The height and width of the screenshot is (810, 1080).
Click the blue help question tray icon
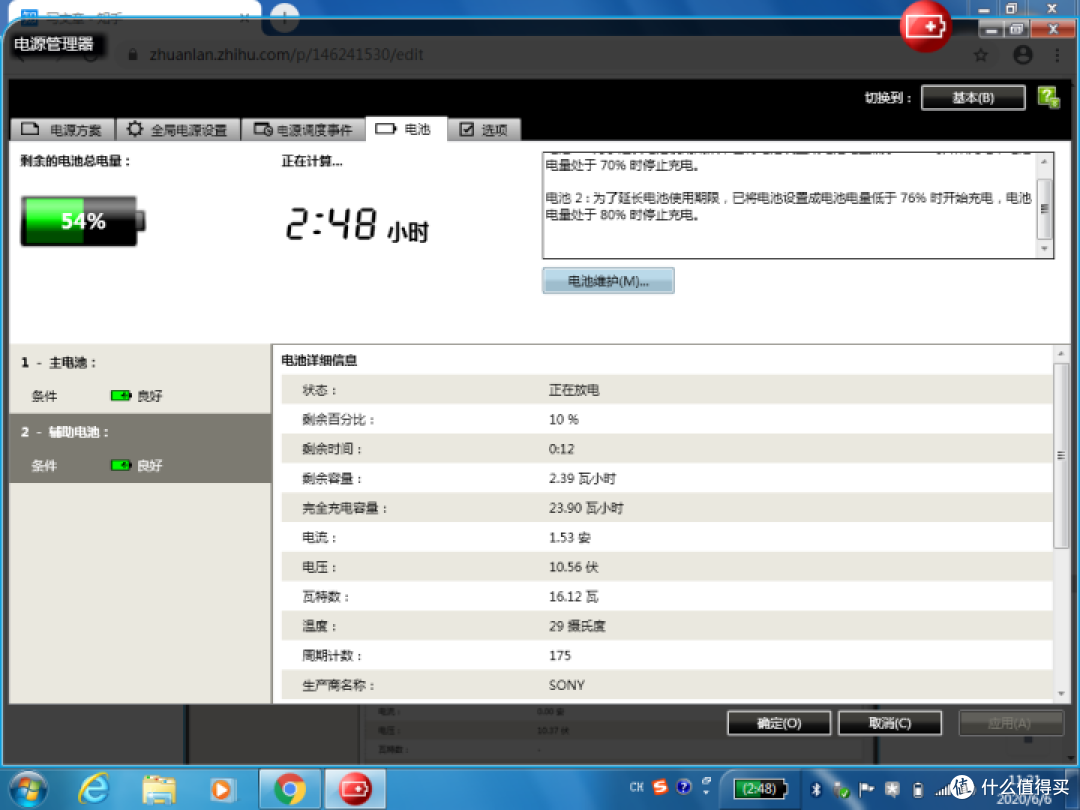tap(683, 787)
